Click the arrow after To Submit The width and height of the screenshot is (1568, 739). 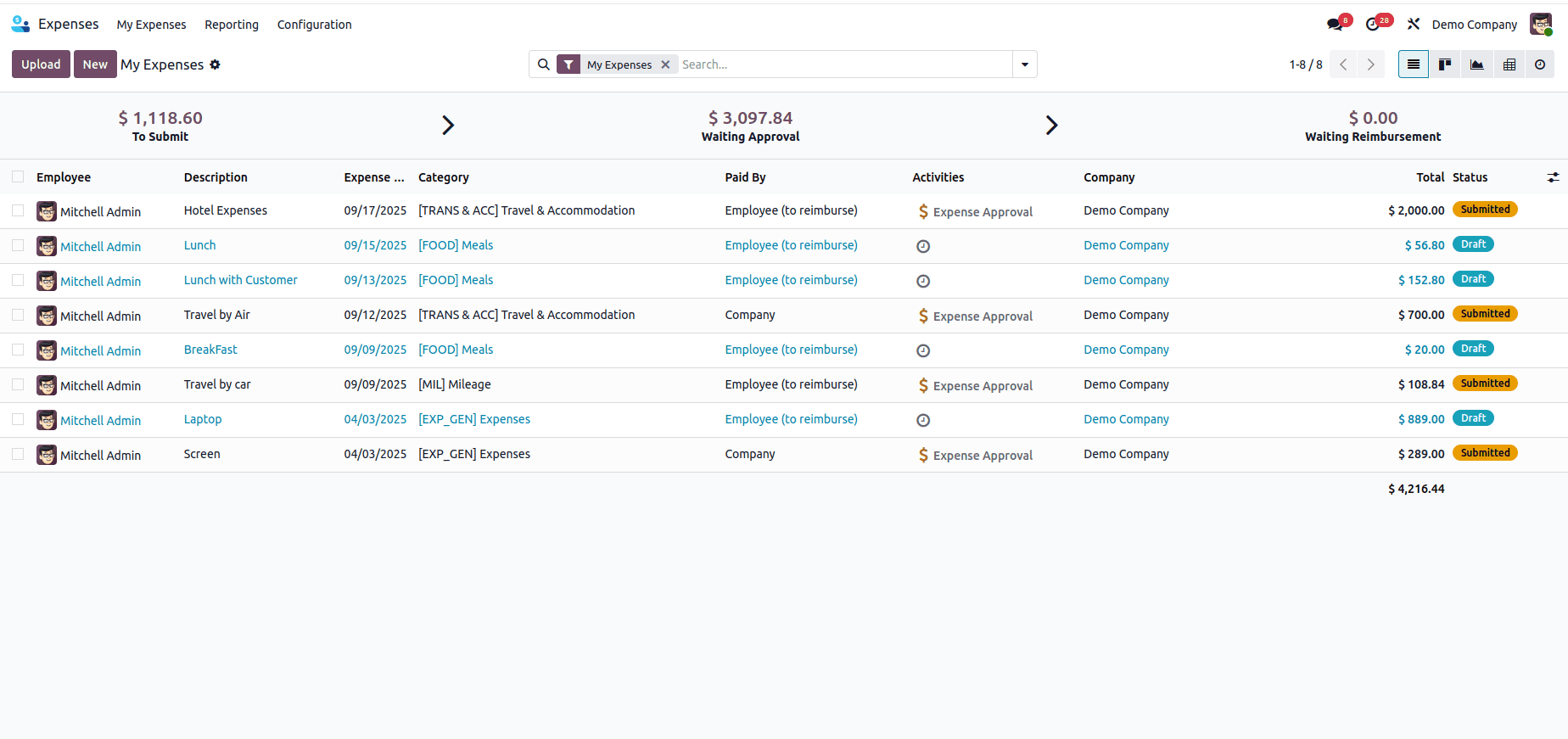[x=448, y=126]
